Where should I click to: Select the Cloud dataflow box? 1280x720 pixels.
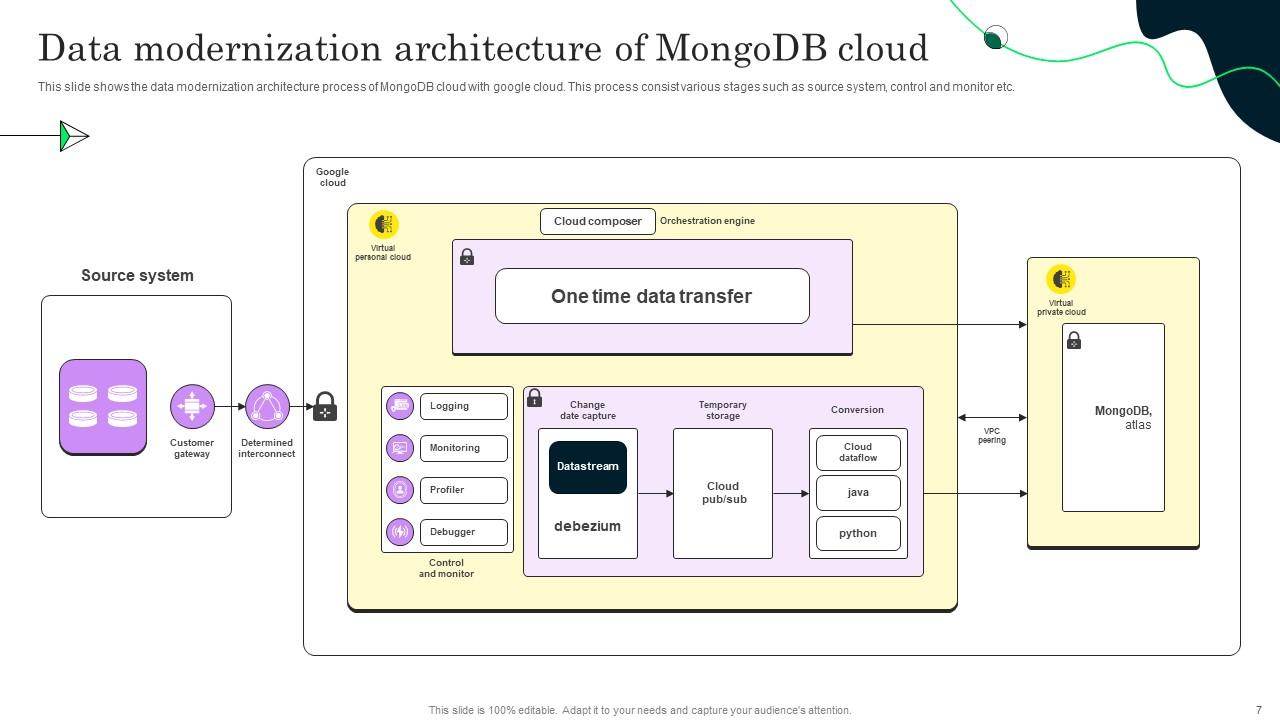(x=858, y=452)
